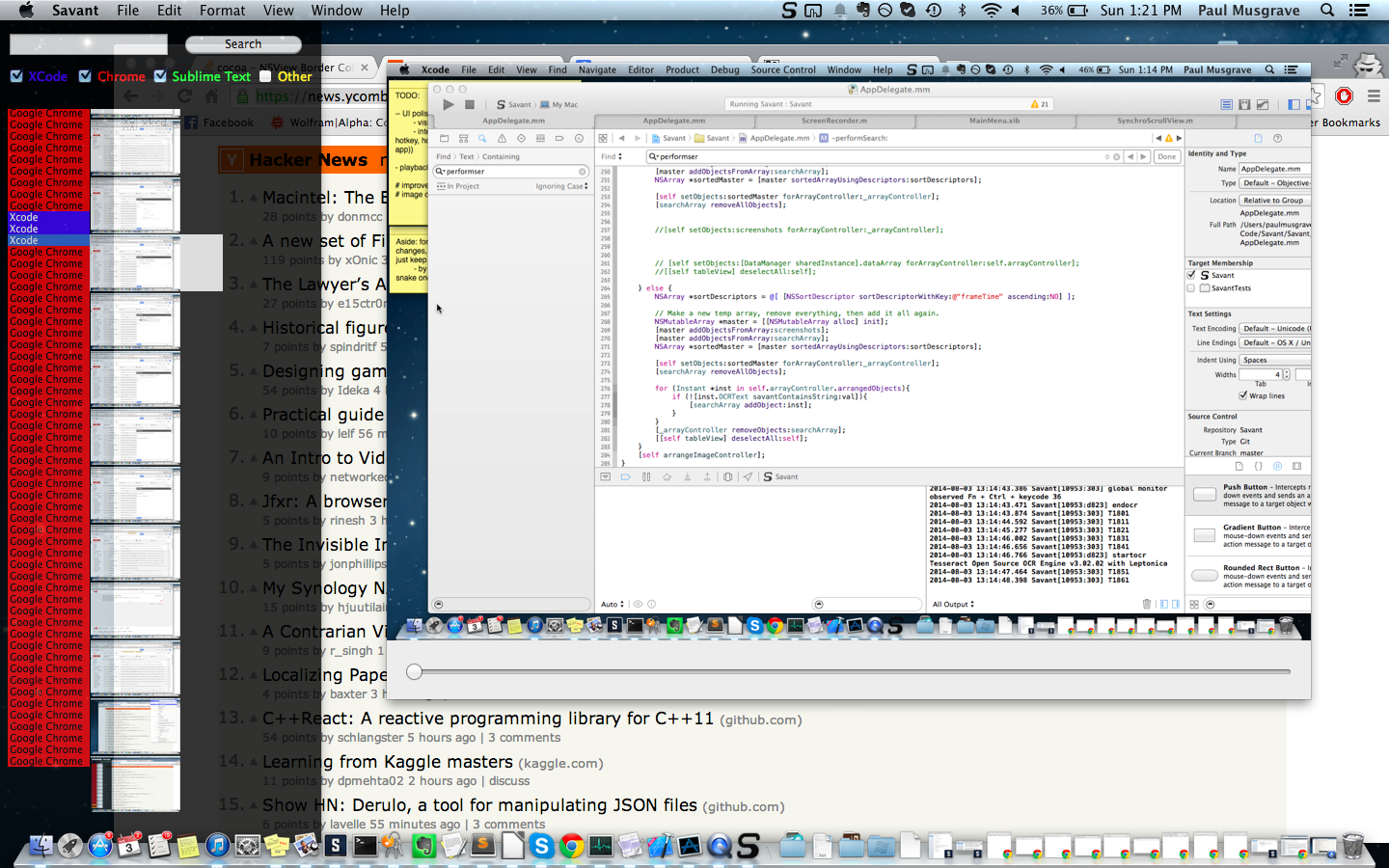Screen dimensions: 1389x868
Task: Show the File inspector icon in Xcode
Action: [1258, 138]
